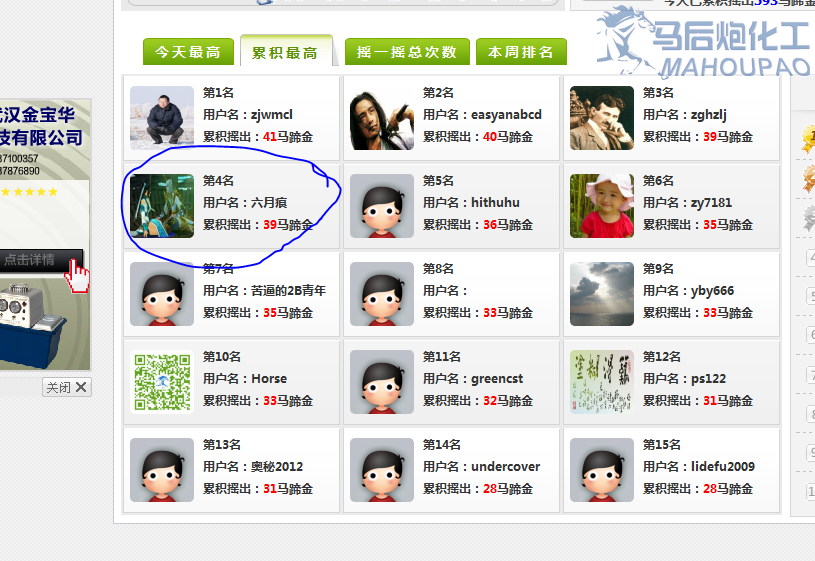Open zjwmcl's avatar photo in rank 1
This screenshot has width=815, height=561.
(x=162, y=118)
